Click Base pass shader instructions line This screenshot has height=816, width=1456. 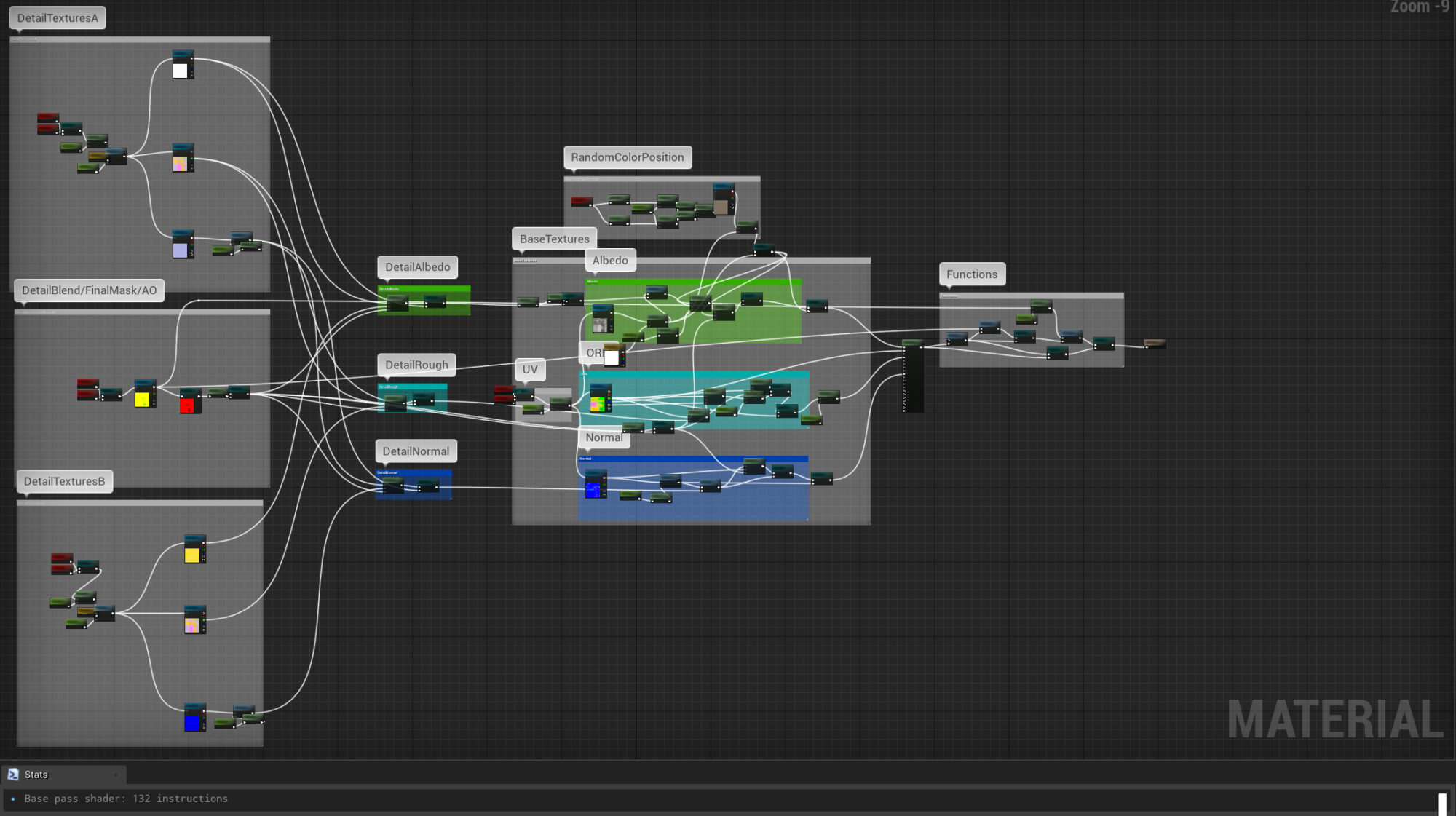coord(126,799)
